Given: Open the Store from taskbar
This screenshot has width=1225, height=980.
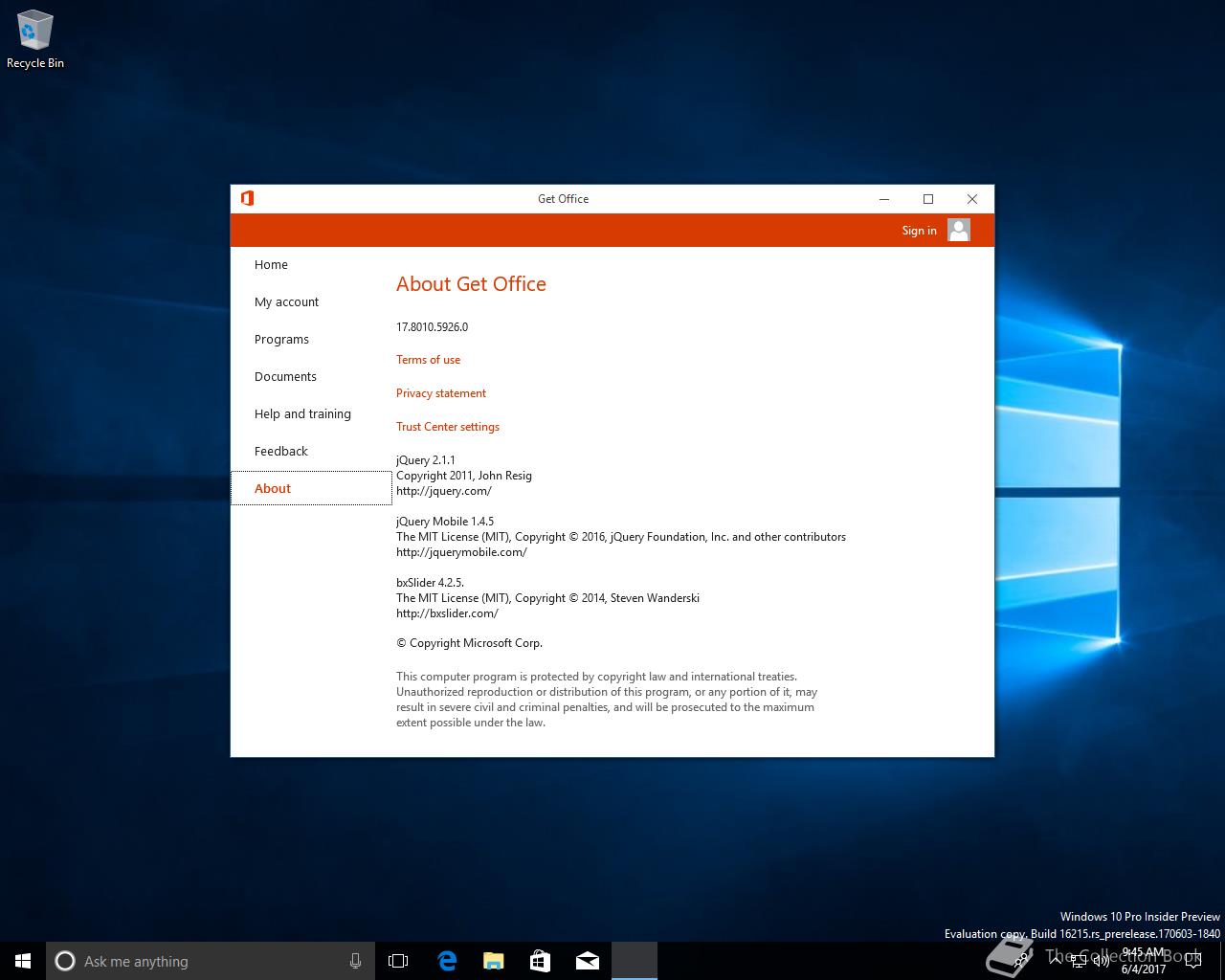Looking at the screenshot, I should pos(540,961).
